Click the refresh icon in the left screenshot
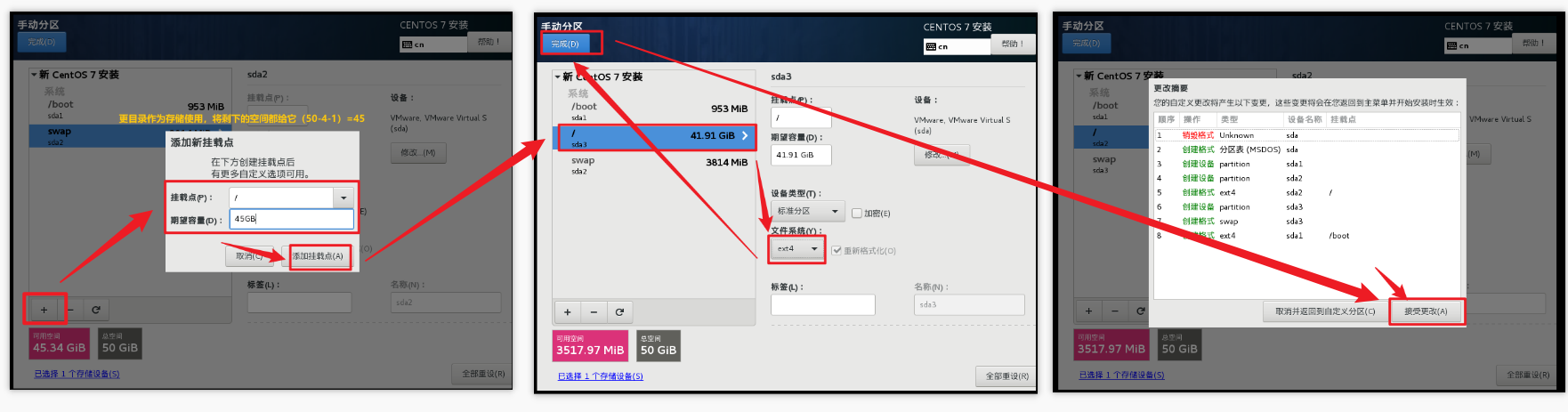 [95, 310]
